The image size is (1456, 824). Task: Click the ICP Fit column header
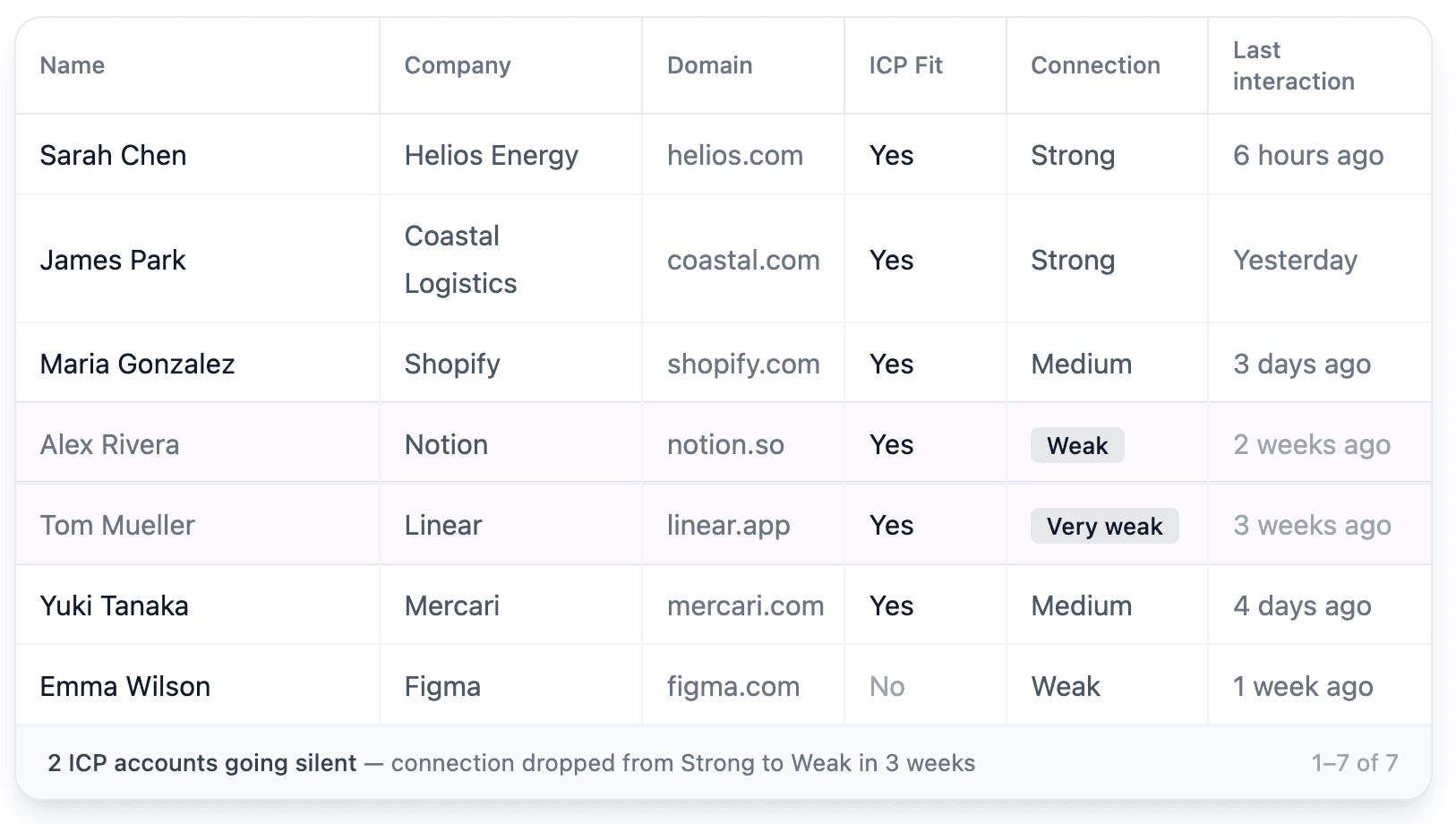[905, 65]
